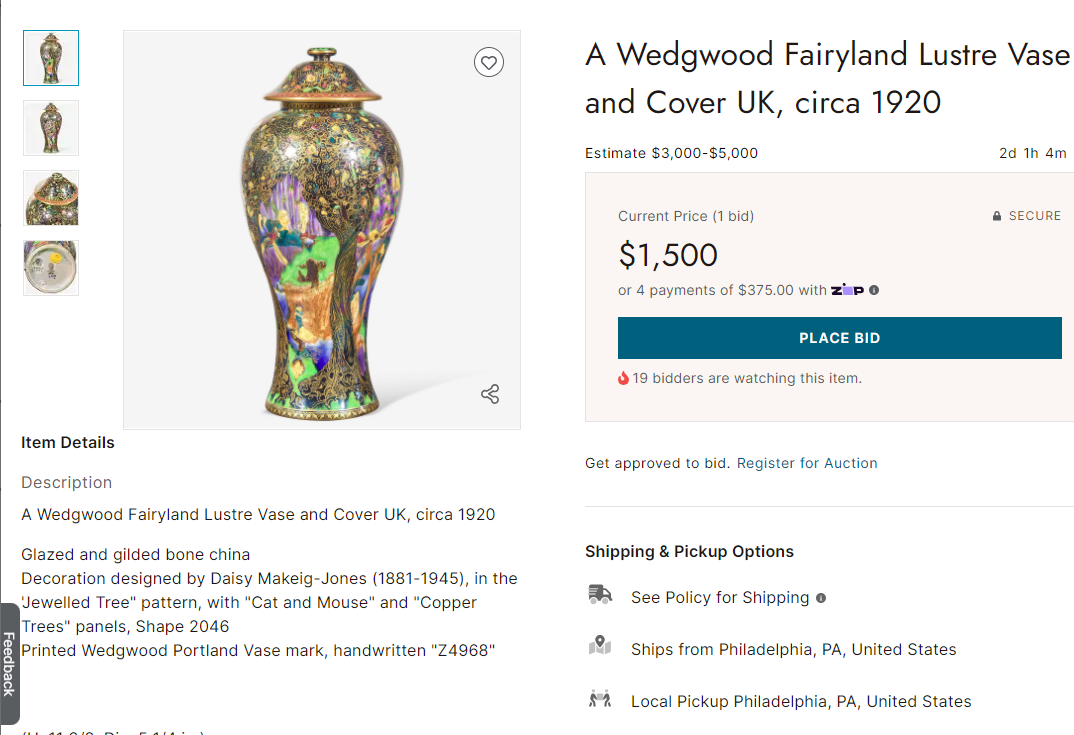This screenshot has width=1074, height=735.
Task: Click the Local Pickup handoff icon
Action: click(x=600, y=699)
